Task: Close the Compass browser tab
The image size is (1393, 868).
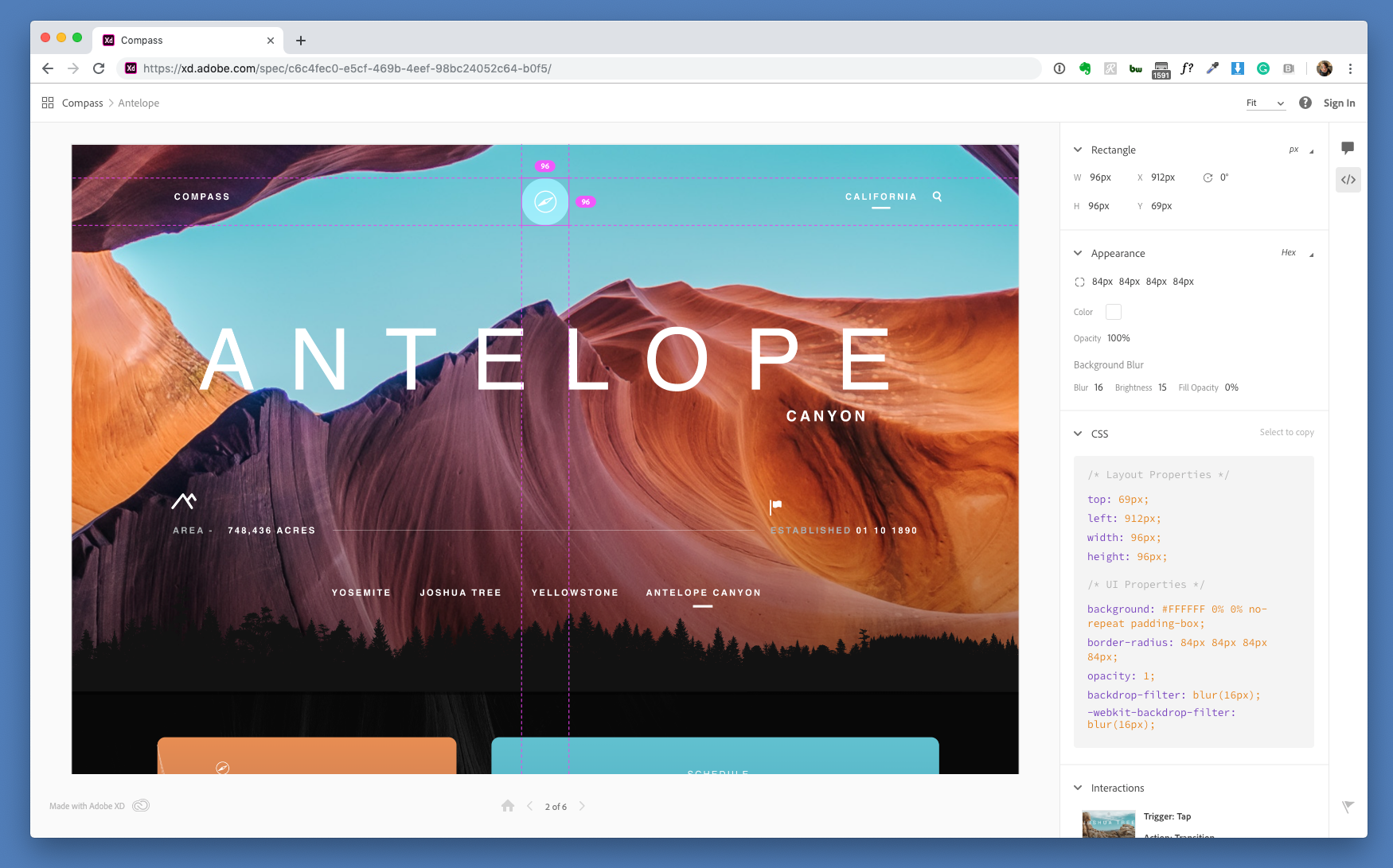Action: (x=271, y=41)
